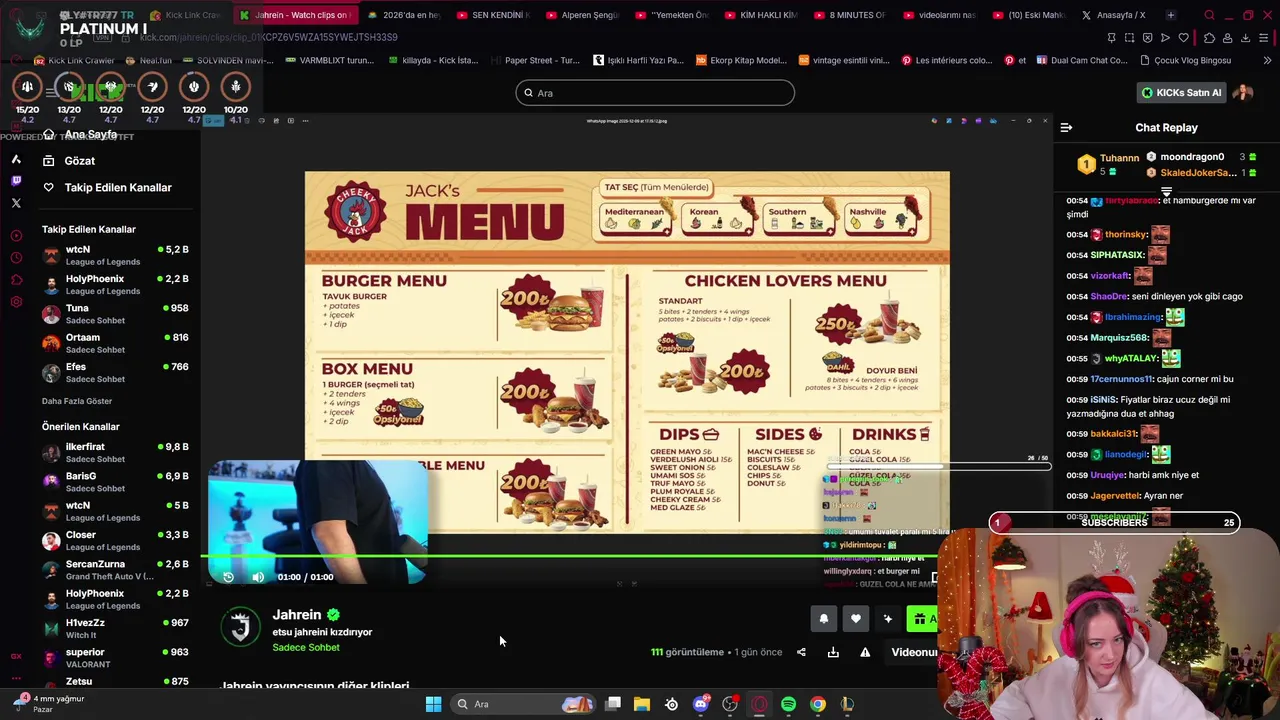Open the recommended superior VALORANT channel
The width and height of the screenshot is (1280, 720).
pyautogui.click(x=115, y=657)
